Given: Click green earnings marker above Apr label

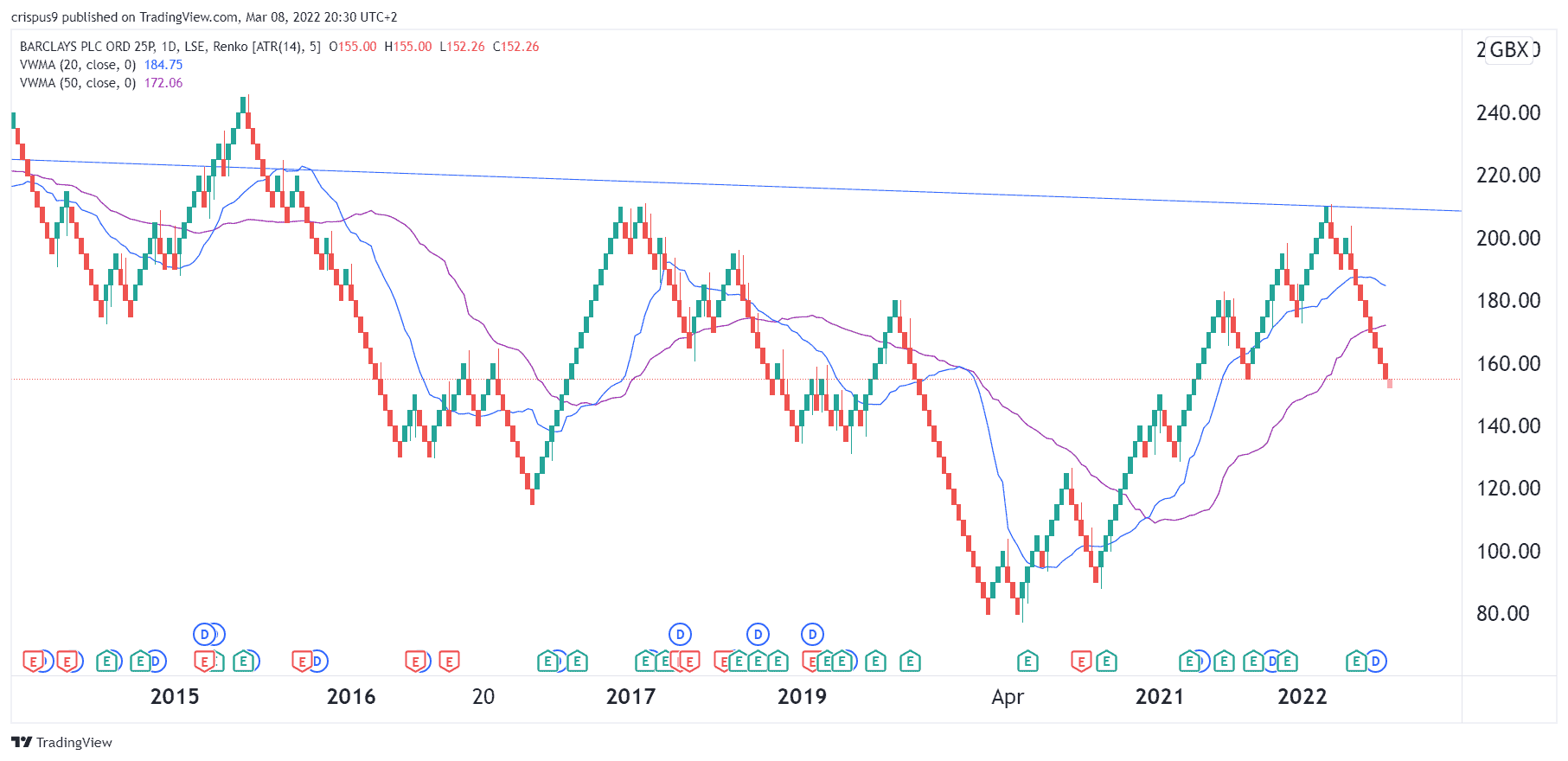Looking at the screenshot, I should tap(1027, 662).
